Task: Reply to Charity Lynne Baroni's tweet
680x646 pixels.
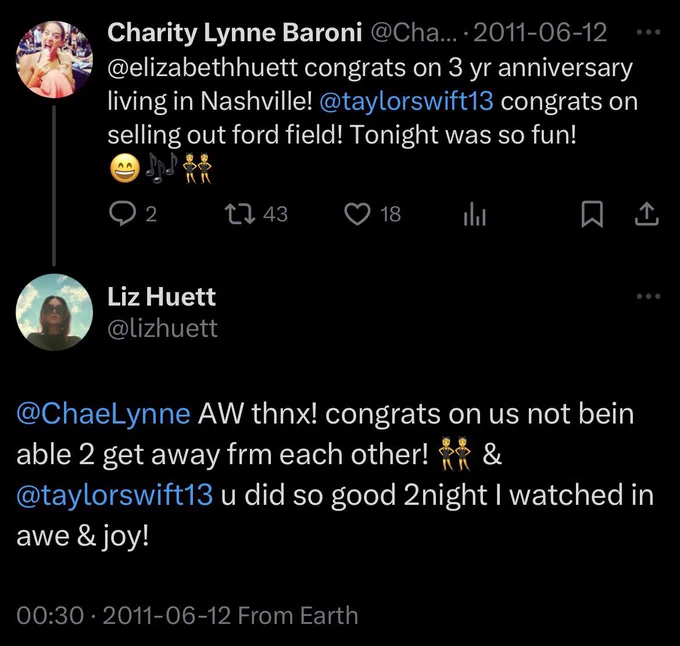Action: coord(122,214)
